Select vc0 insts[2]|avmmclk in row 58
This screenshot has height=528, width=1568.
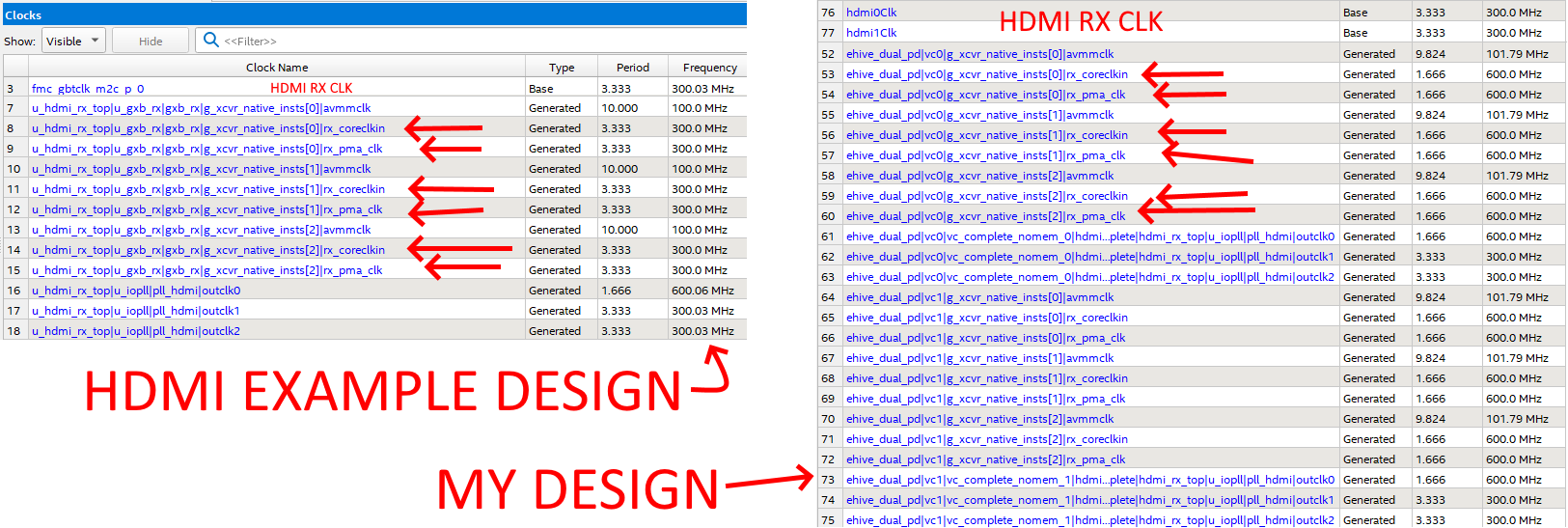click(x=980, y=176)
